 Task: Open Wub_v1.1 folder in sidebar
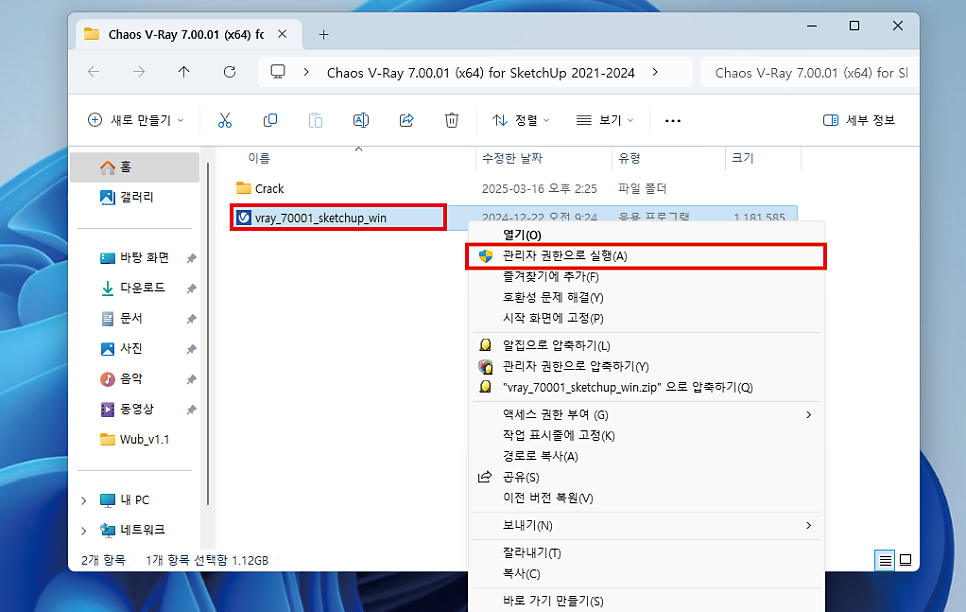point(135,439)
